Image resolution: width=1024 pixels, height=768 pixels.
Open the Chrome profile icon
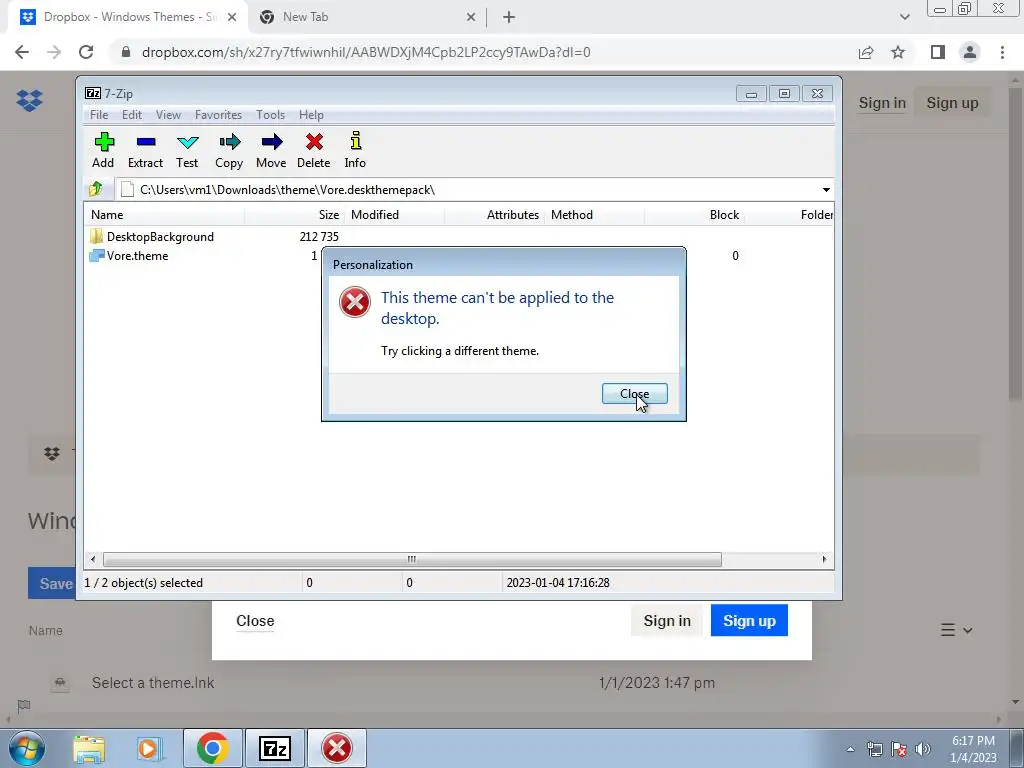(x=970, y=52)
